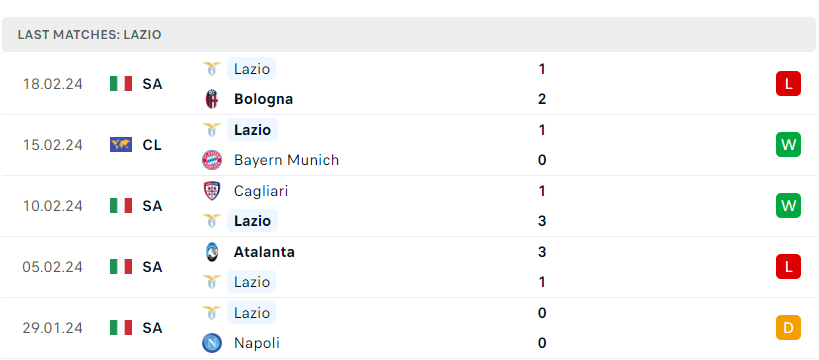Click the CL competition label
The image size is (819, 360).
(152, 145)
